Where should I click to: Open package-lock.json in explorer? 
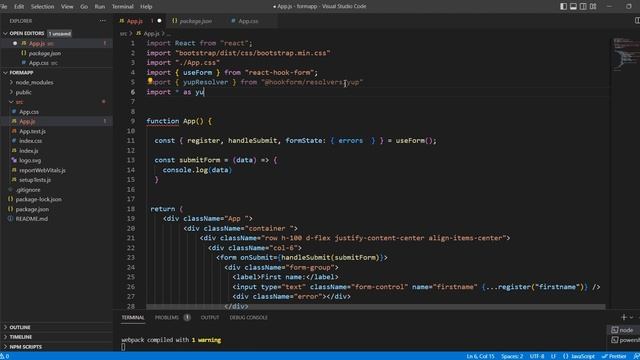click(x=38, y=200)
